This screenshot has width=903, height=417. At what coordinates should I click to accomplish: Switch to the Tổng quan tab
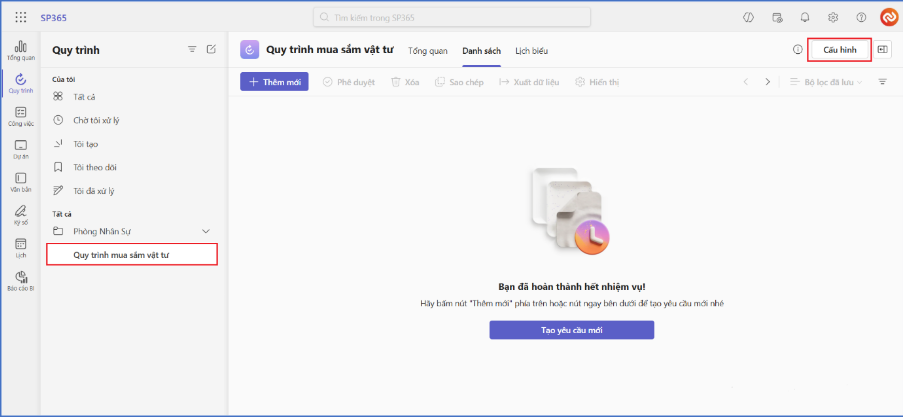427,51
